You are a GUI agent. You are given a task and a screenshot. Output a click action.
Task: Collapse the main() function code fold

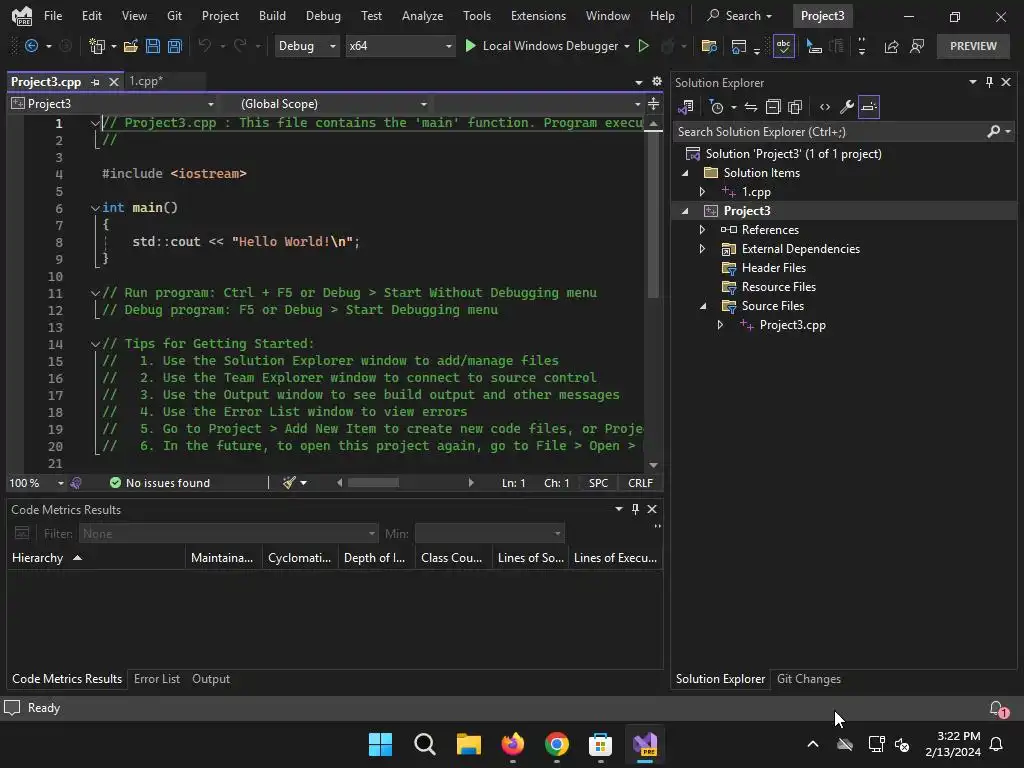click(x=95, y=208)
